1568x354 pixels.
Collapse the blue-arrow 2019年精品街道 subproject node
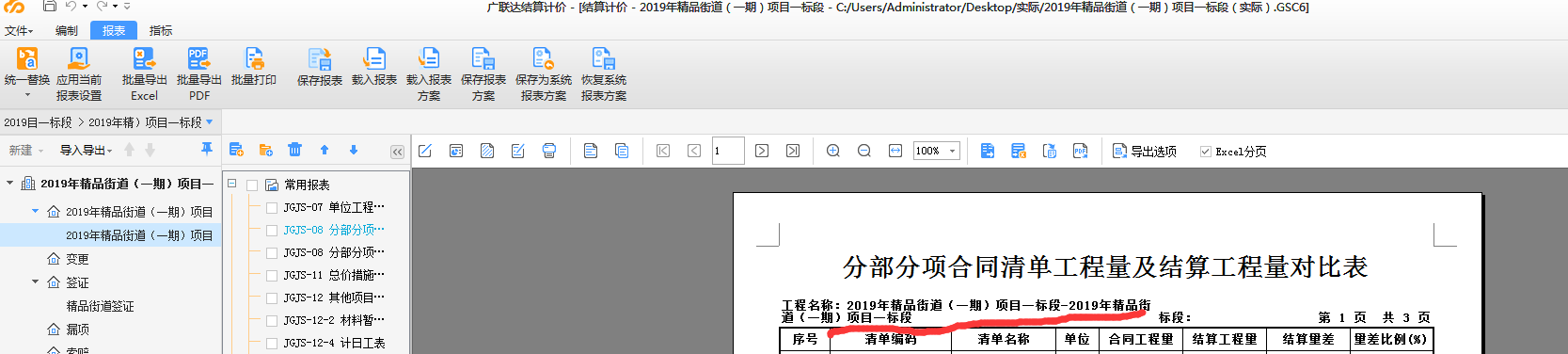coord(36,211)
